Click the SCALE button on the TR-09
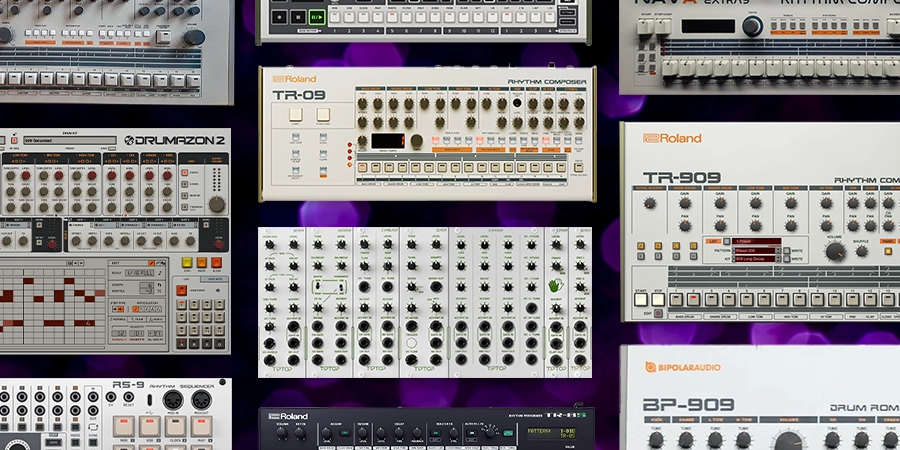 (323, 138)
